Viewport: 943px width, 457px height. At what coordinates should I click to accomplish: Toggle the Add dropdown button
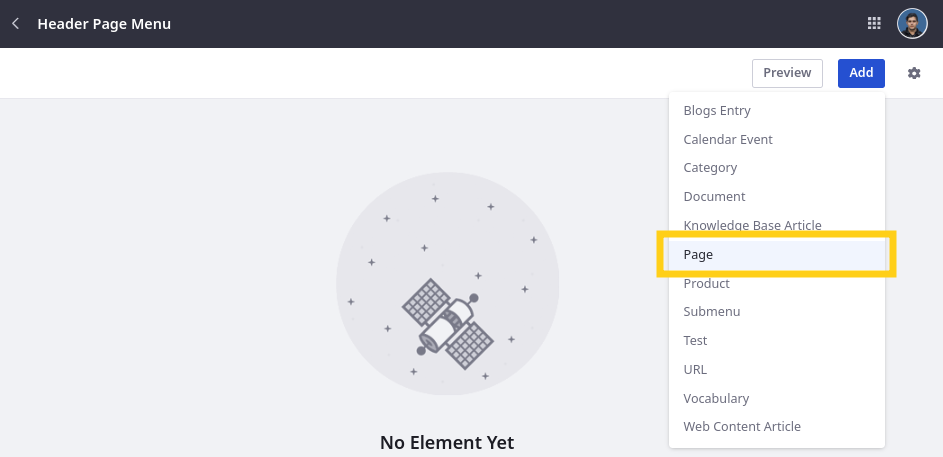tap(861, 73)
